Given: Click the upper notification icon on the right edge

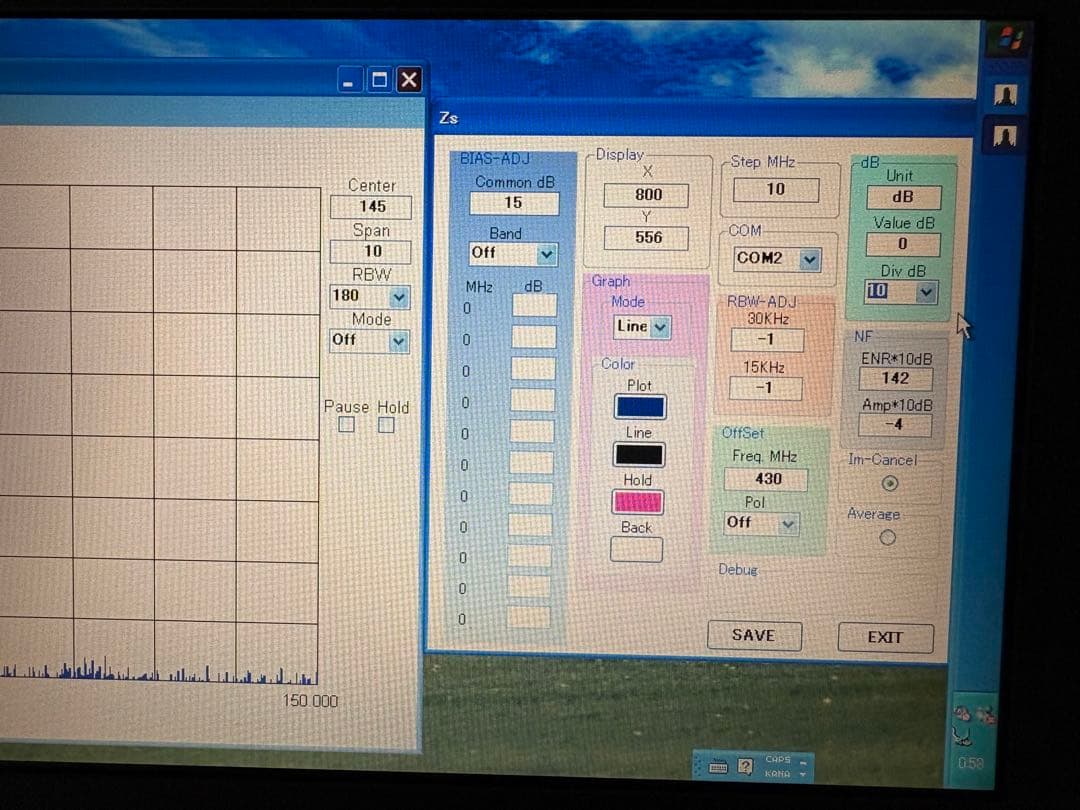Looking at the screenshot, I should click(x=1006, y=95).
